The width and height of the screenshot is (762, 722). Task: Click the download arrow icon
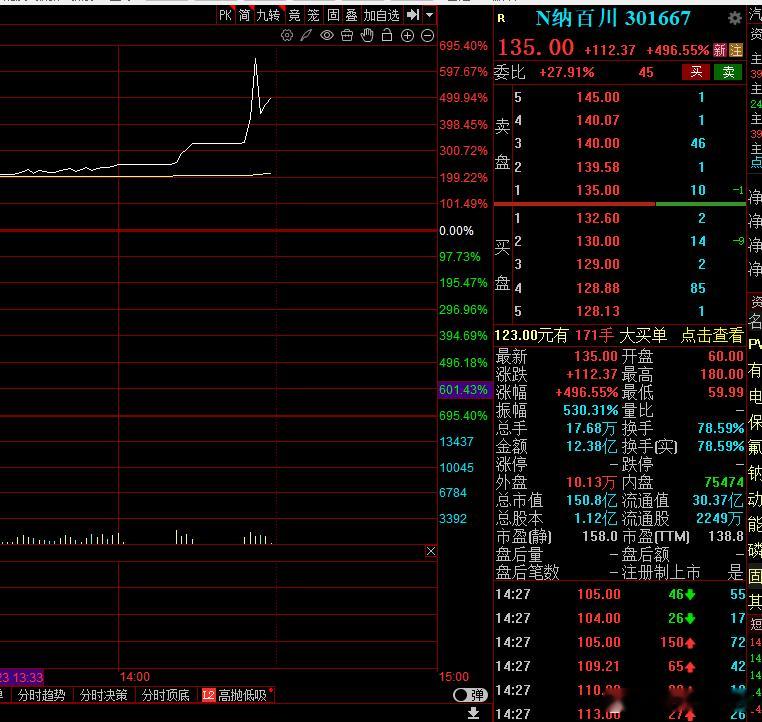[x=473, y=713]
